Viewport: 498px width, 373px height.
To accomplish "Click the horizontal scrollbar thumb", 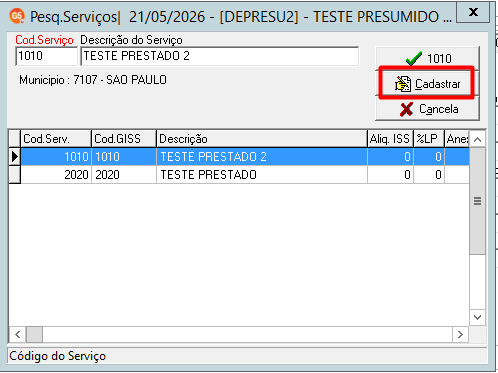I will [34, 334].
